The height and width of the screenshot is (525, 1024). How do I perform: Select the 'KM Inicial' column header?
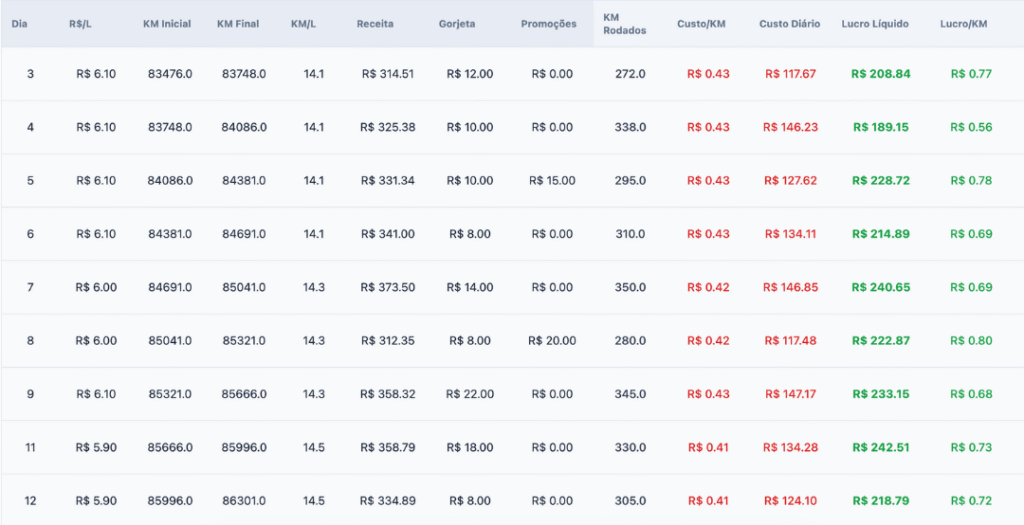(166, 23)
